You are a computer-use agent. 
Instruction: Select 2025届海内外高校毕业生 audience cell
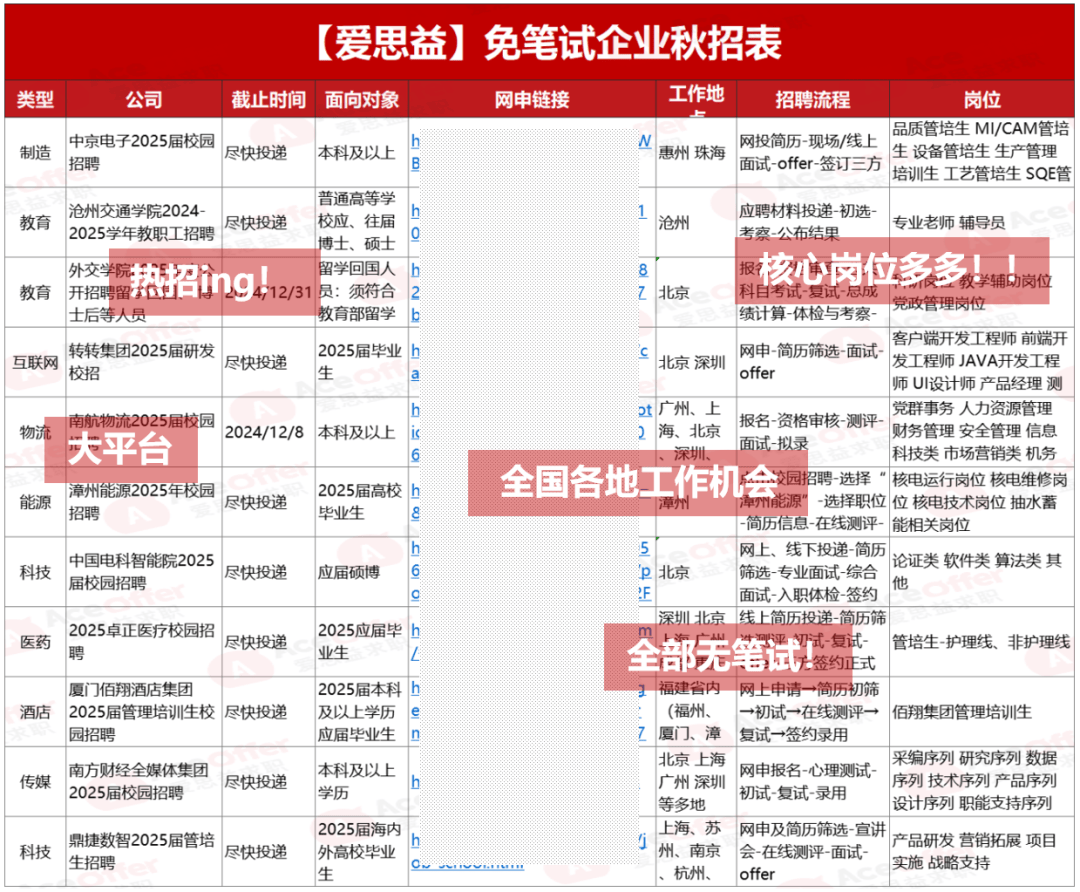pyautogui.click(x=362, y=851)
